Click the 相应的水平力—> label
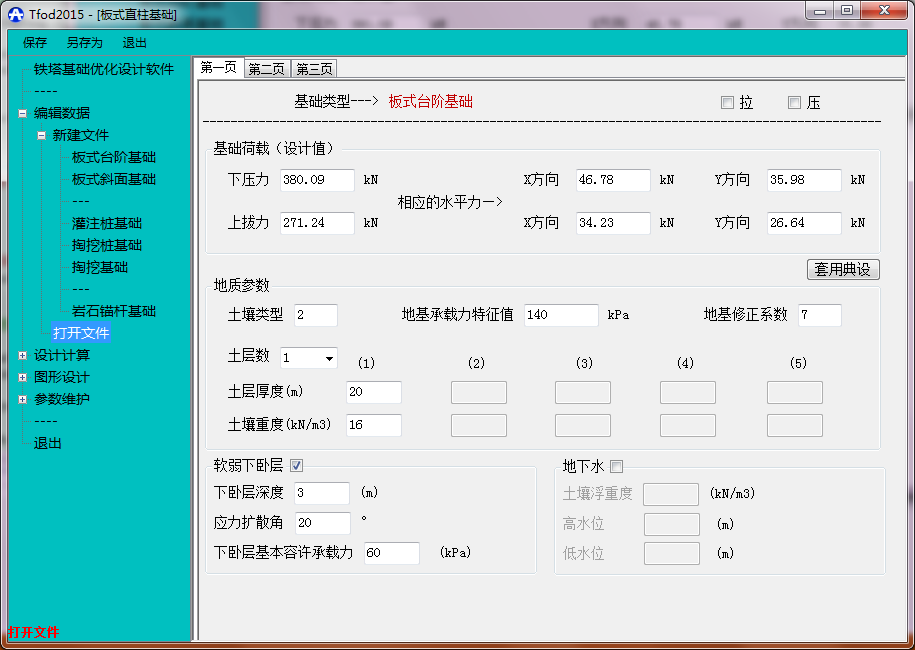This screenshot has width=915, height=650. pyautogui.click(x=450, y=202)
